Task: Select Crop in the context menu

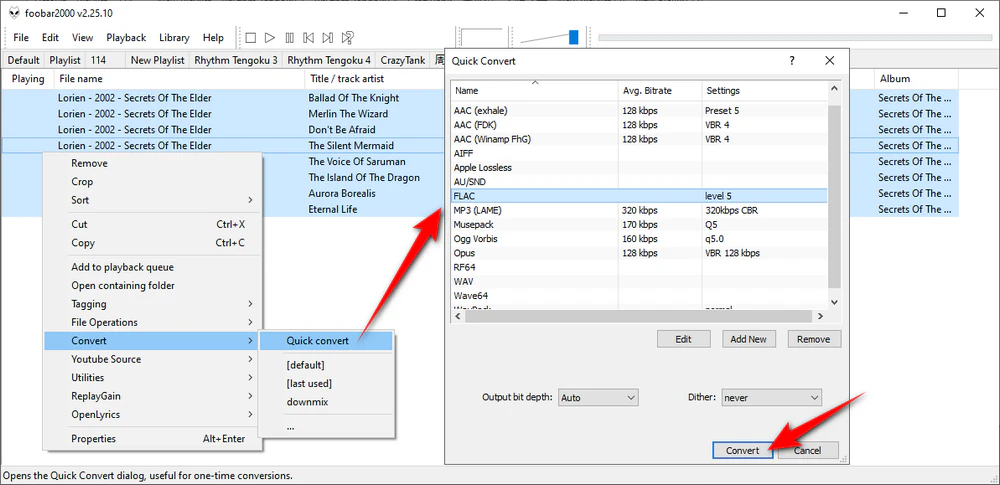Action: (x=153, y=182)
